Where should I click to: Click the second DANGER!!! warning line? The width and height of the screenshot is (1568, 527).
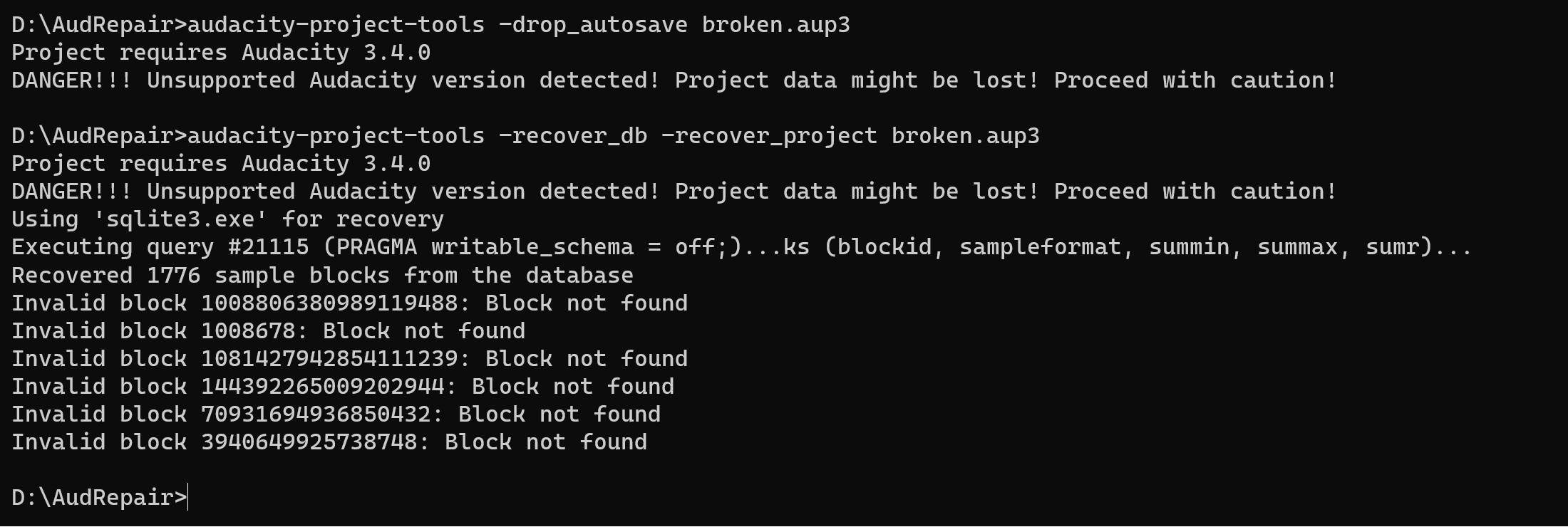coord(674,192)
